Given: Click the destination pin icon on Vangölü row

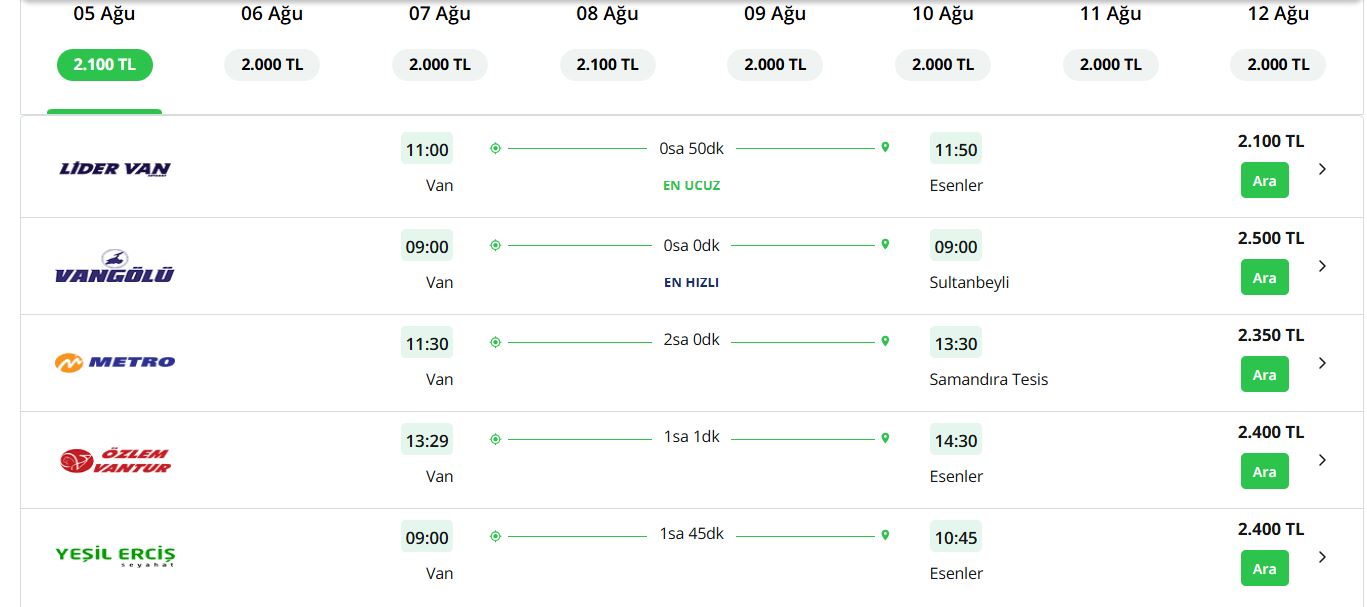Looking at the screenshot, I should pyautogui.click(x=885, y=245).
